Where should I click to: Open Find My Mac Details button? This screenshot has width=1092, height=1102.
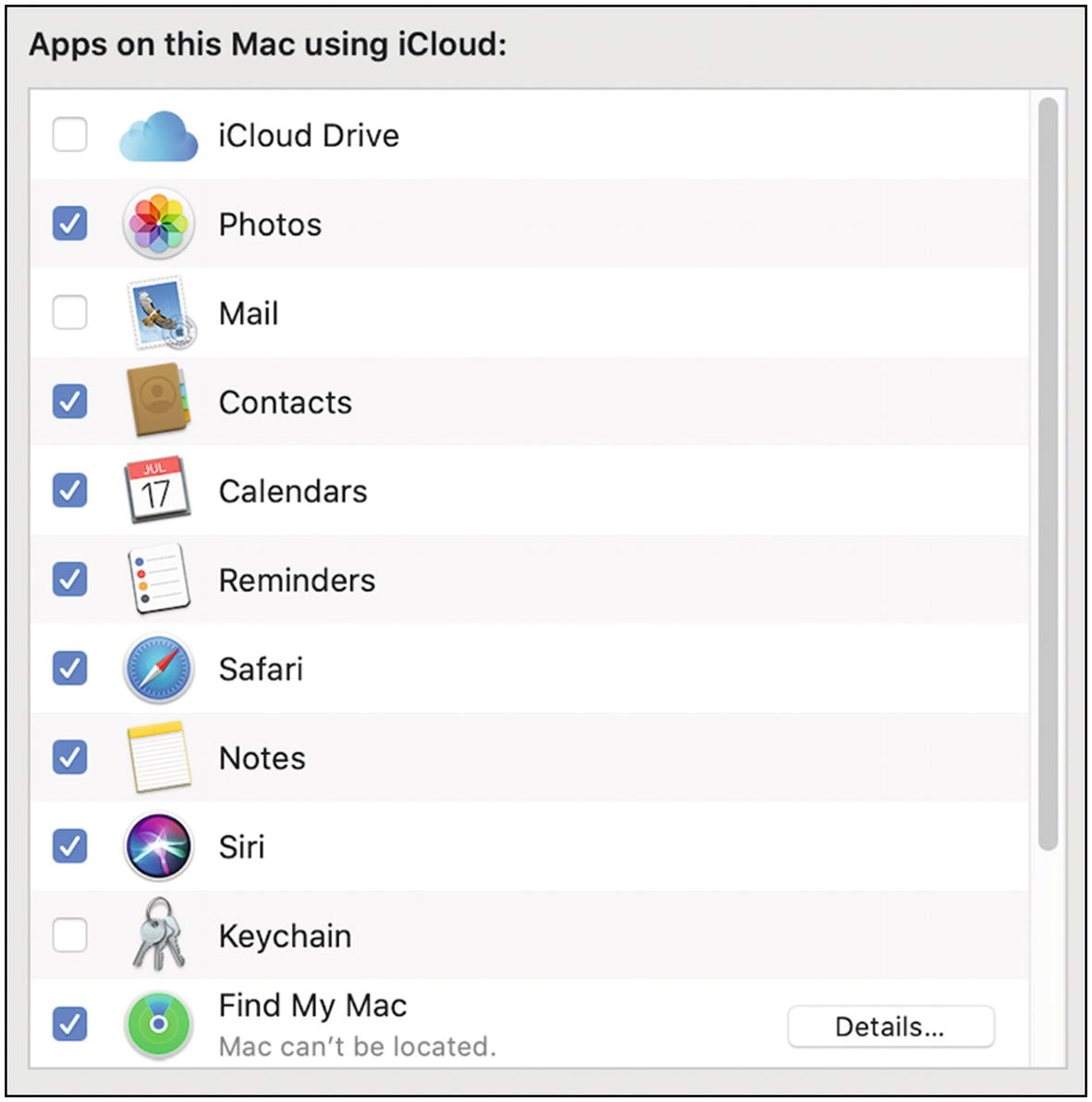coord(891,1027)
